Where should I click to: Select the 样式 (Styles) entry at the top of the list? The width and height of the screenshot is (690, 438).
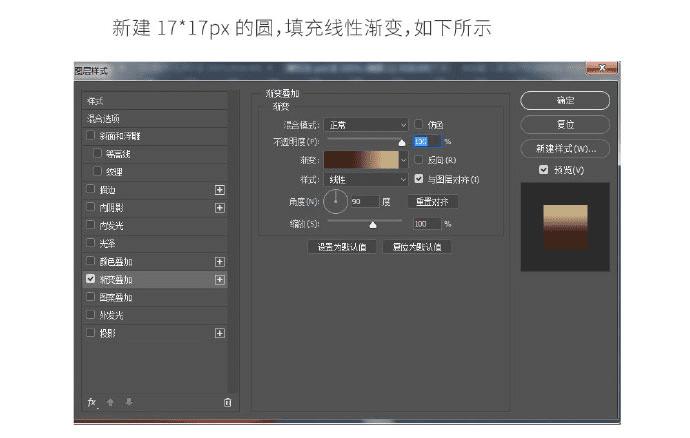[x=154, y=101]
